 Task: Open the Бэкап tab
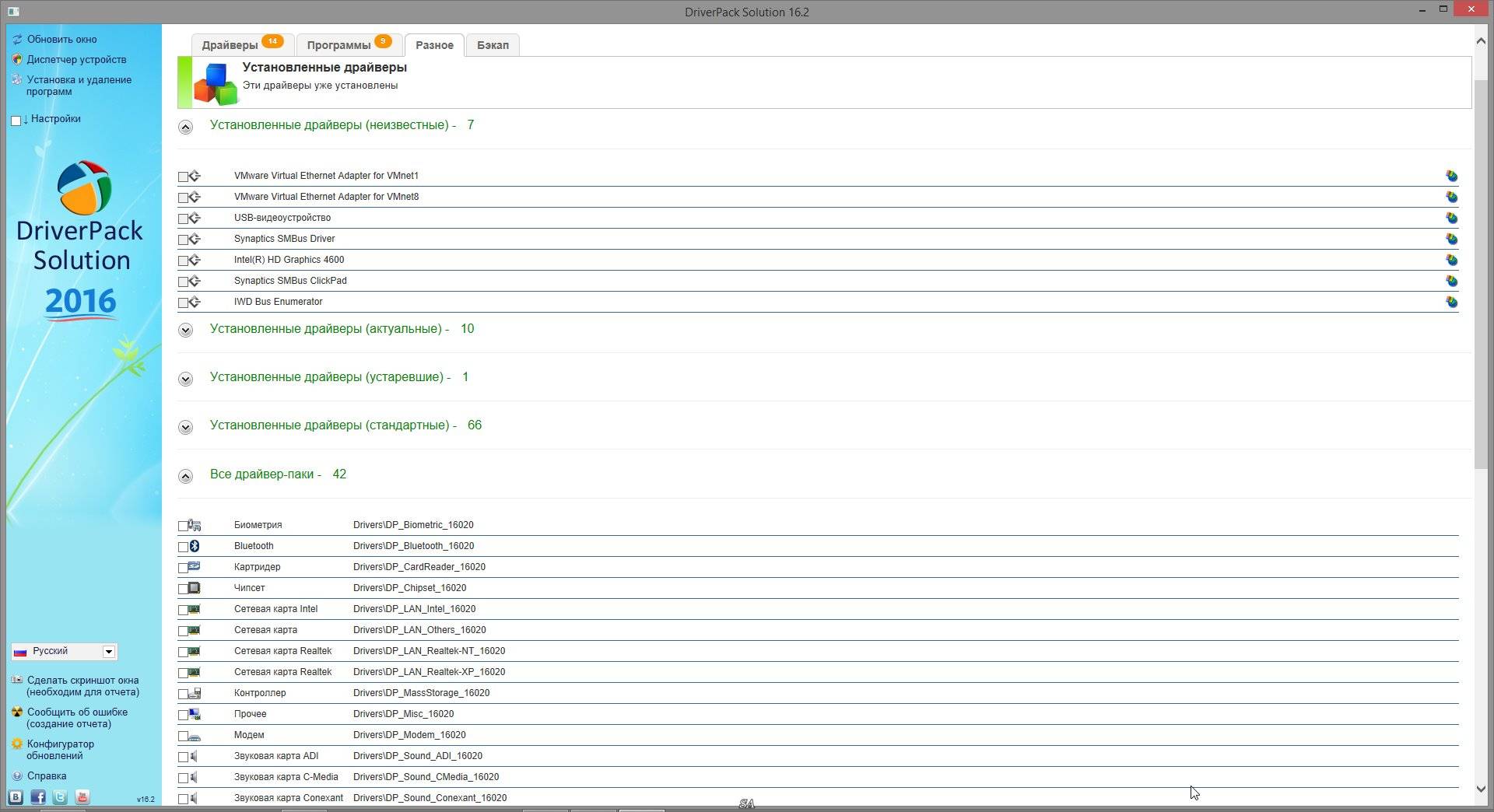(493, 45)
